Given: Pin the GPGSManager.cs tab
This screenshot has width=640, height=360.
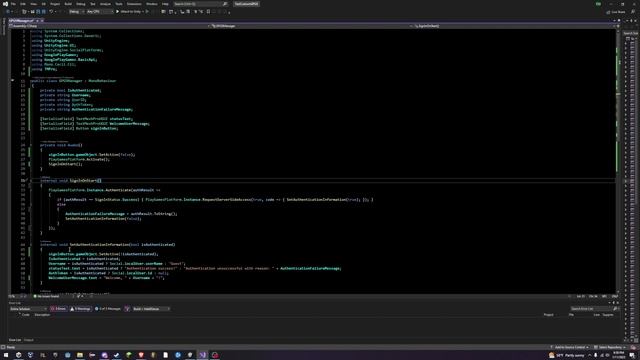Looking at the screenshot, I should pyautogui.click(x=37, y=20).
